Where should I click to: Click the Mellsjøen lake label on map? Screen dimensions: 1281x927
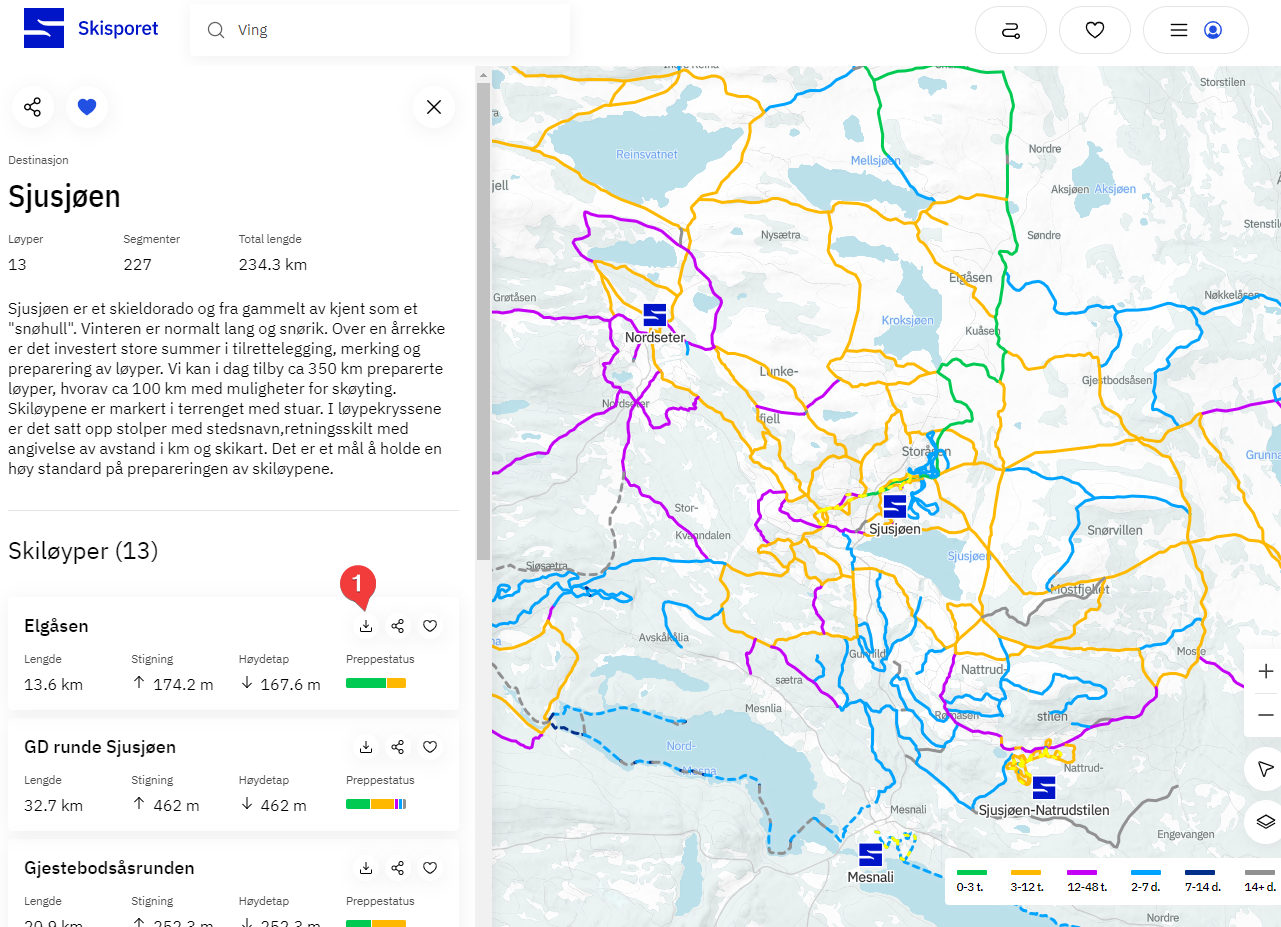click(x=875, y=160)
